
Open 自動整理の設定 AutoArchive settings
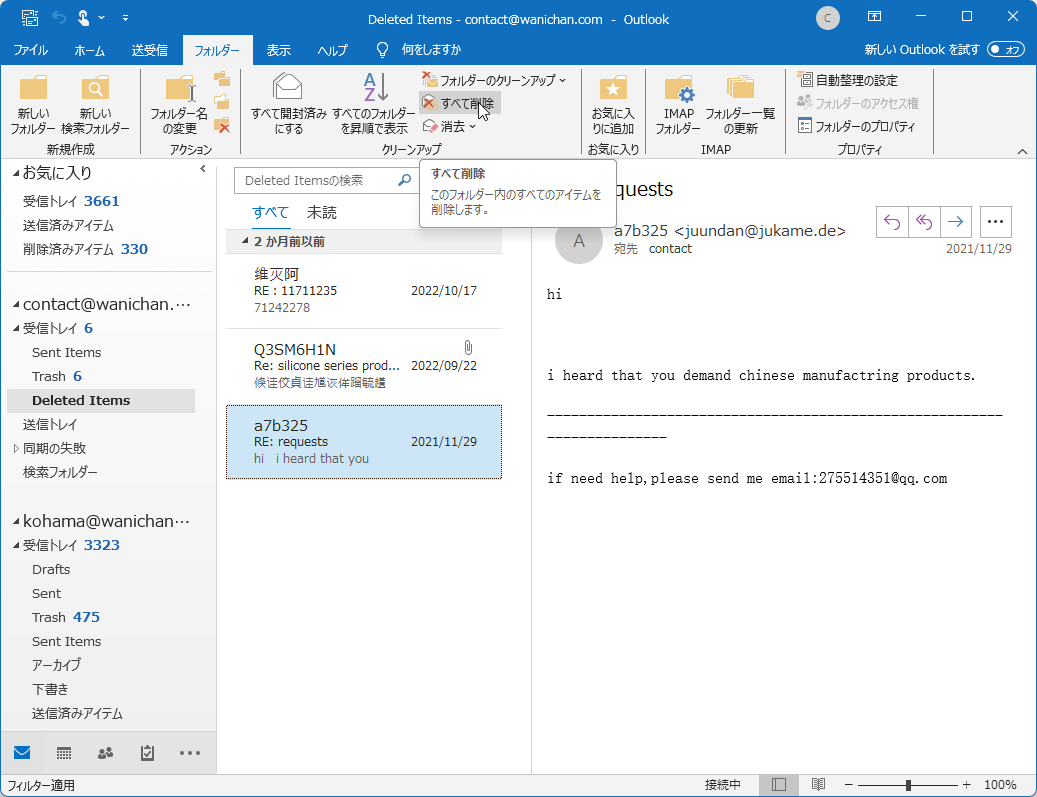point(848,80)
